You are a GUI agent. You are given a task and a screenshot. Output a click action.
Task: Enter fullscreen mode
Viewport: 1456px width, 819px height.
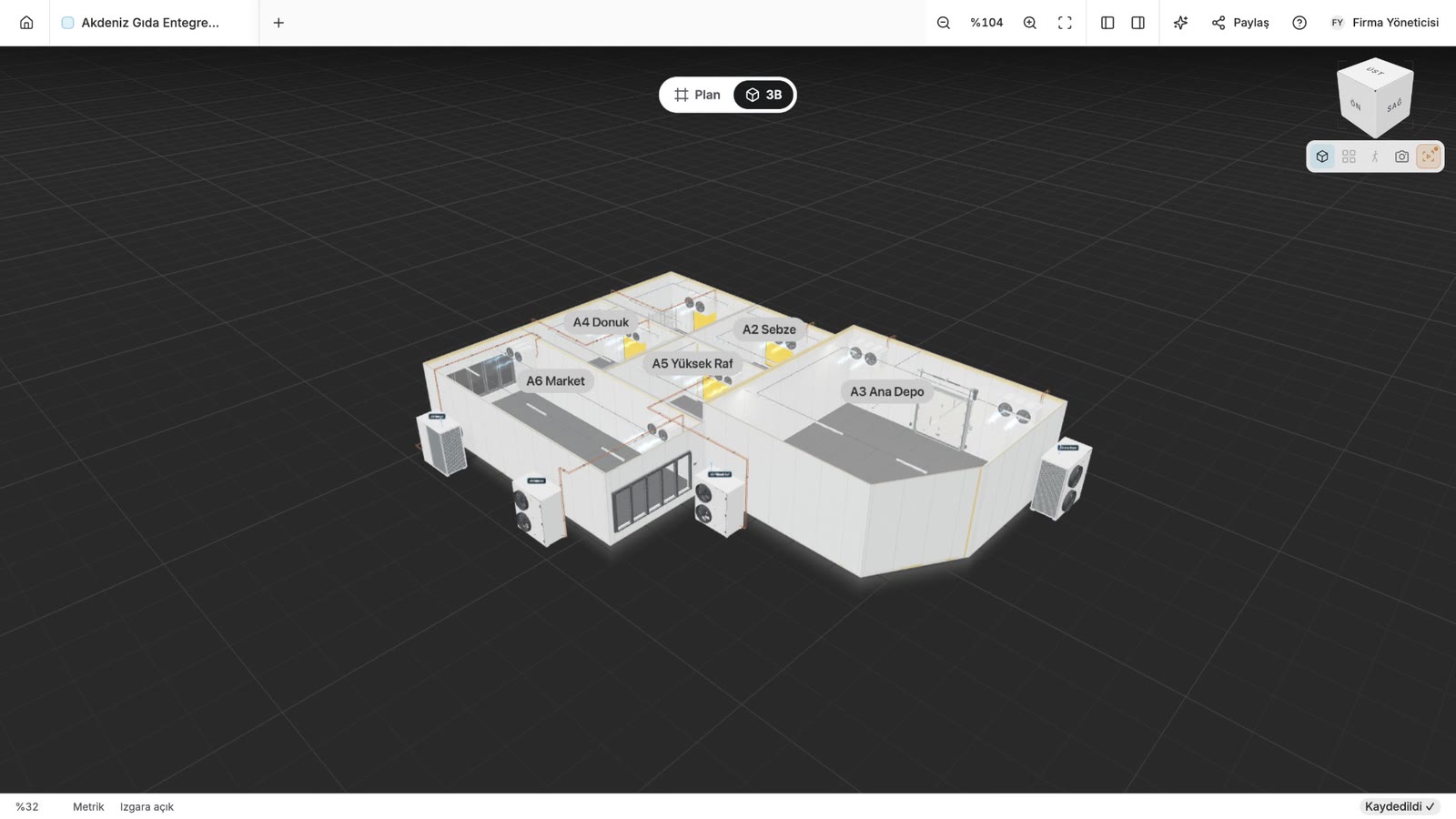point(1065,23)
